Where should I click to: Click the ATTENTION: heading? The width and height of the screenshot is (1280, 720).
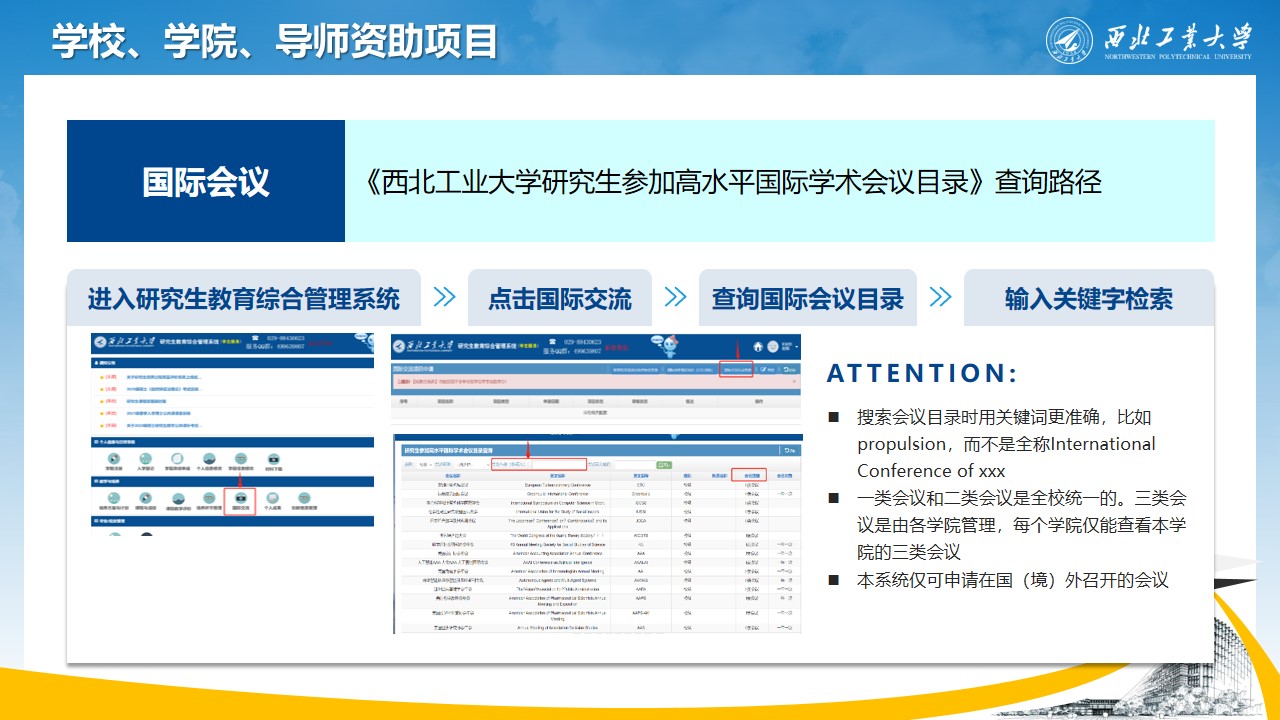click(922, 374)
